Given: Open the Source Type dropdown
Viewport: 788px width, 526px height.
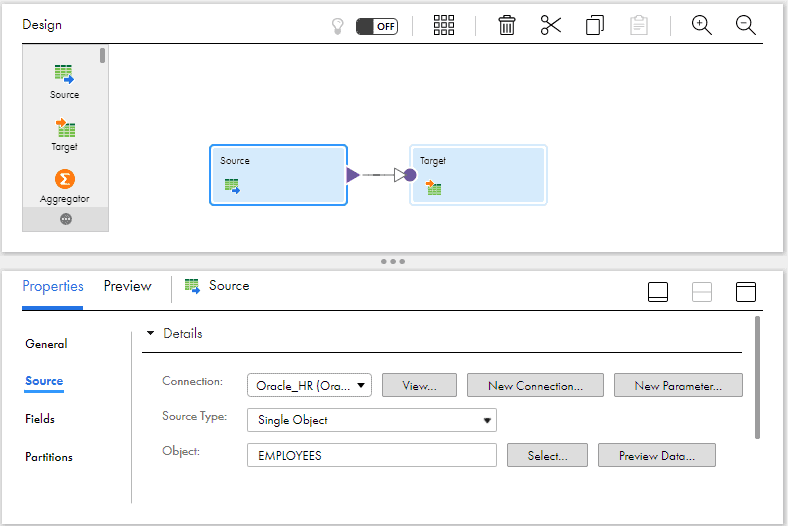Looking at the screenshot, I should 372,420.
